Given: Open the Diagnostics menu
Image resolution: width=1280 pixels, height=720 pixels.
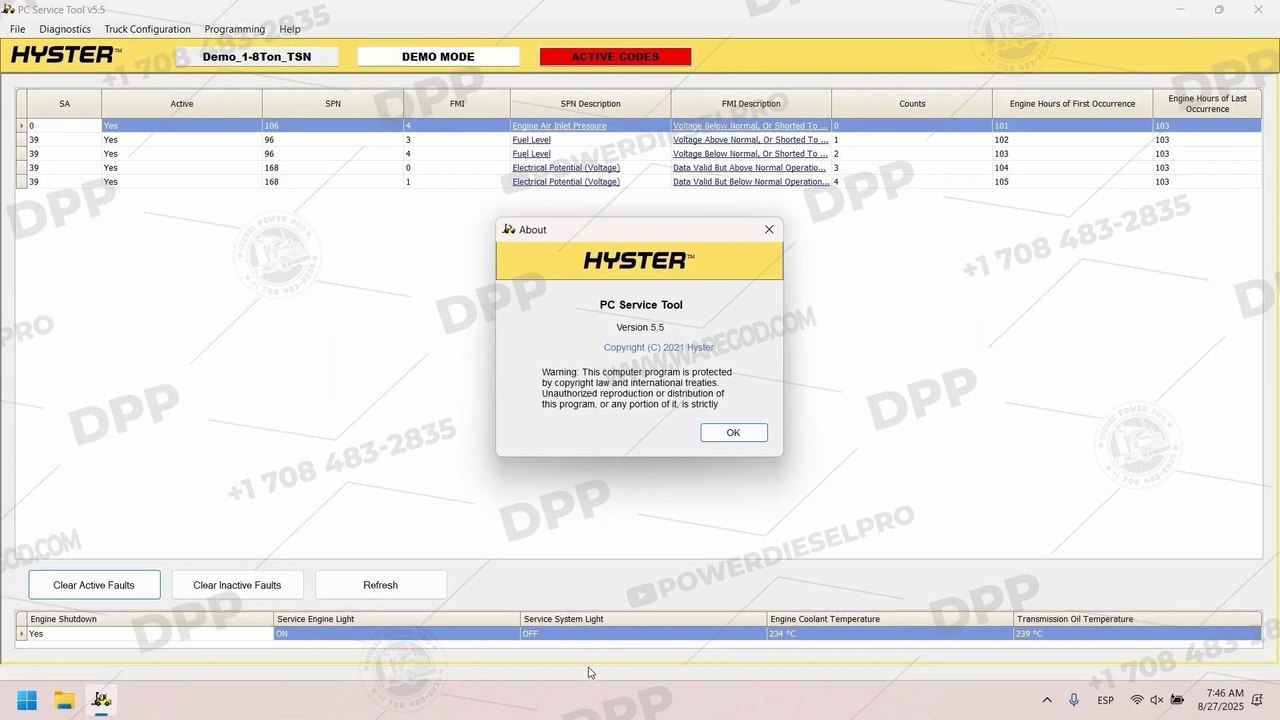Looking at the screenshot, I should (65, 29).
